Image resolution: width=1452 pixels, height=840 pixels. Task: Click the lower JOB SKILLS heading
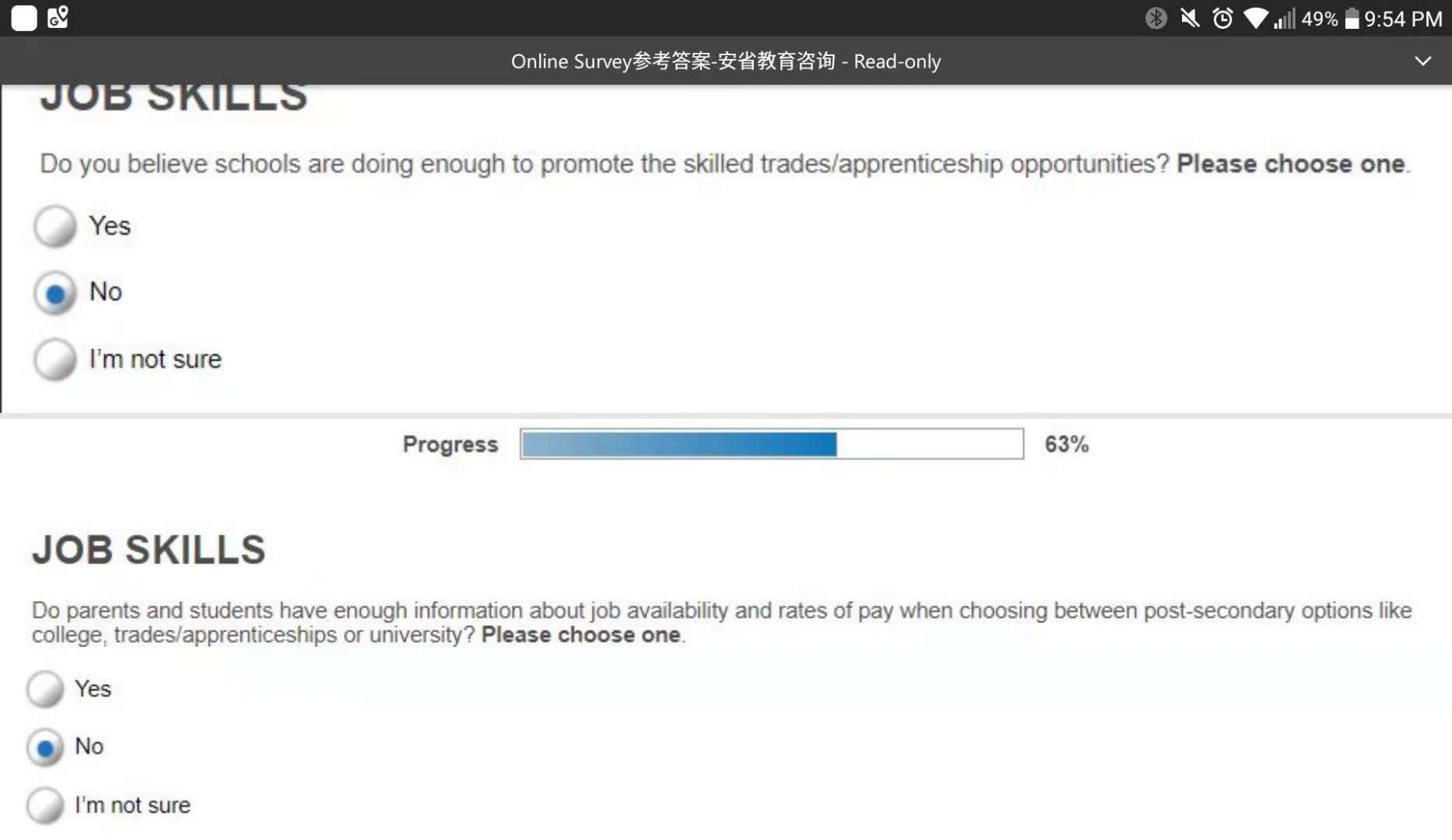tap(149, 550)
